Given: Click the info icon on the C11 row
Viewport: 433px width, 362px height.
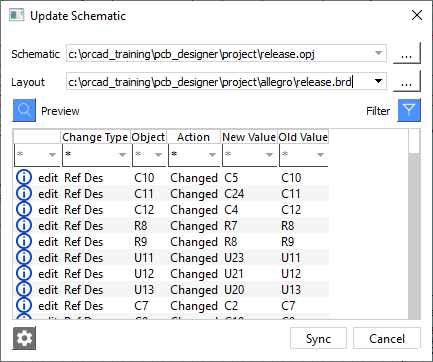Looking at the screenshot, I should tap(24, 193).
